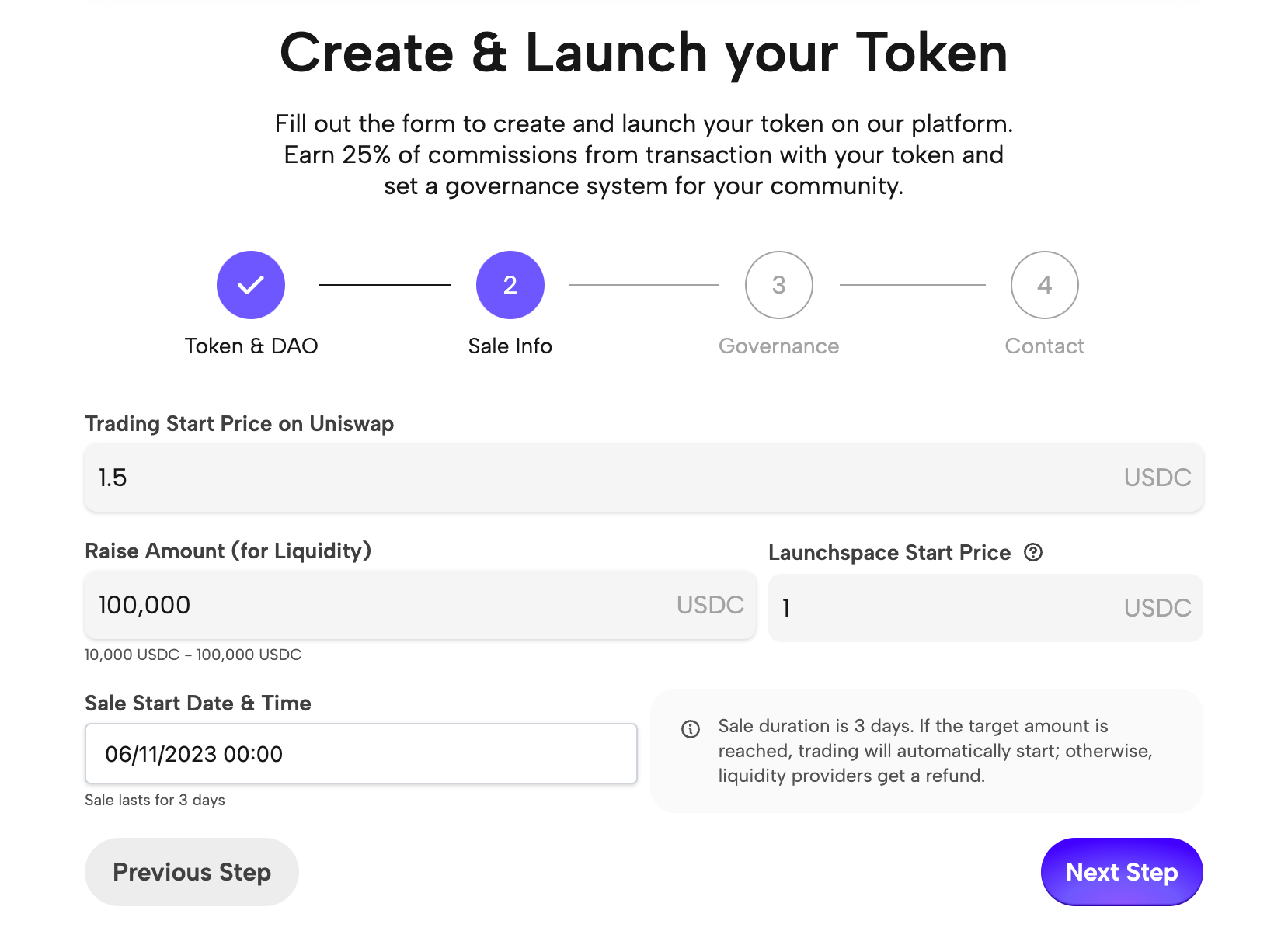Click the step 3 circle icon
The width and height of the screenshot is (1288, 945).
click(778, 285)
